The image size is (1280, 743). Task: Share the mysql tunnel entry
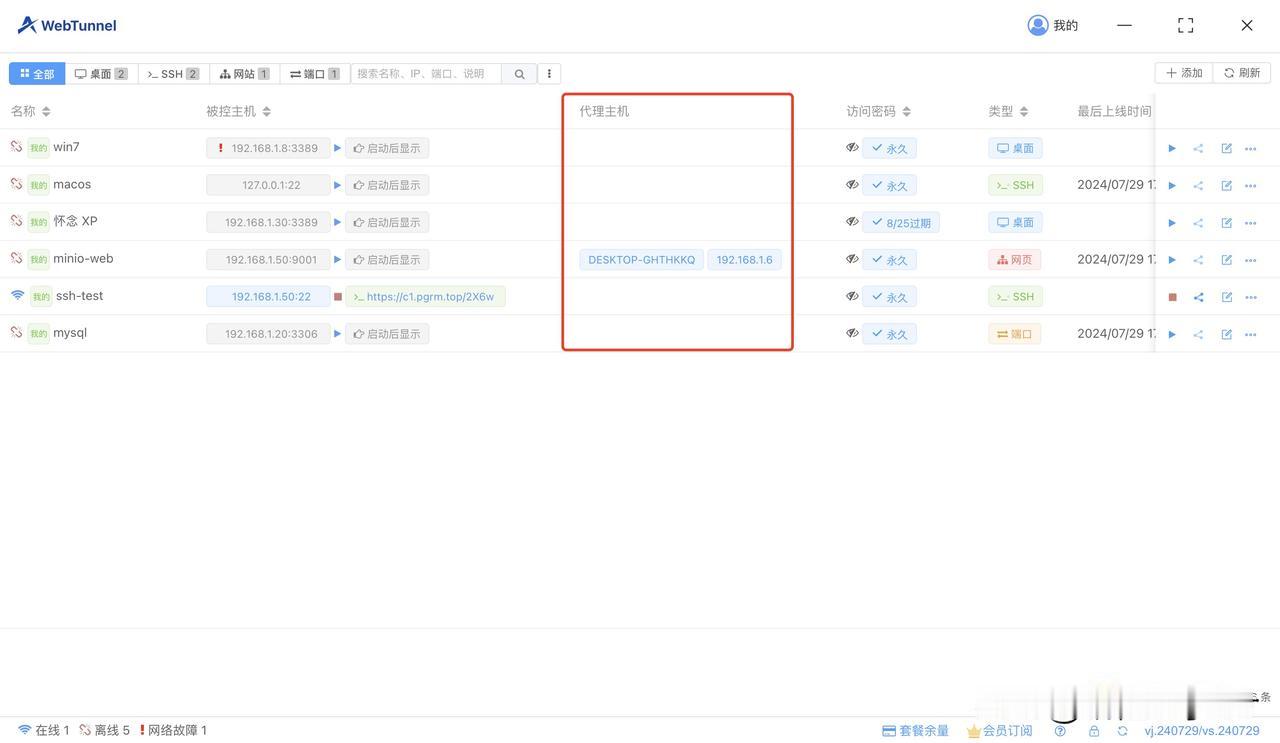point(1198,334)
